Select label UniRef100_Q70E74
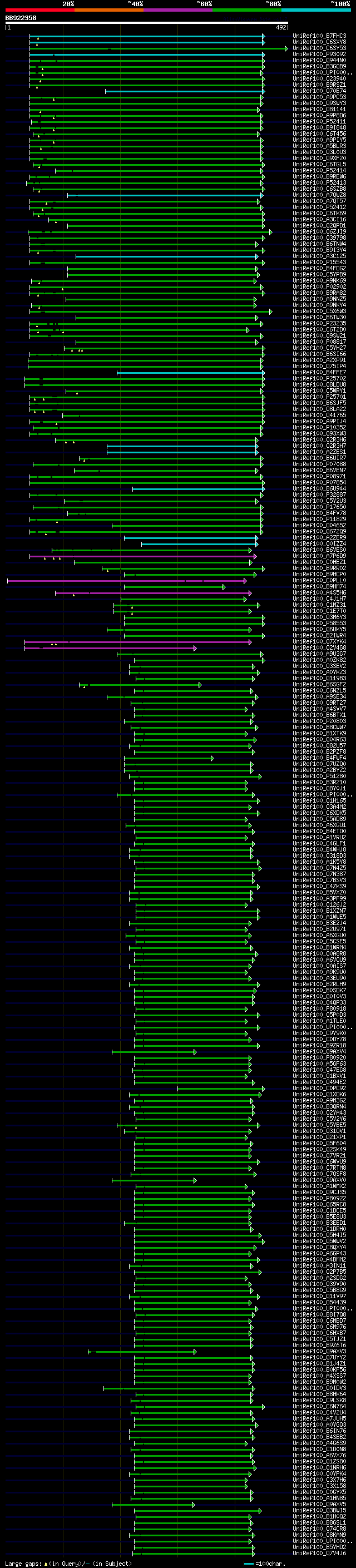356x1568 pixels. pyautogui.click(x=319, y=91)
